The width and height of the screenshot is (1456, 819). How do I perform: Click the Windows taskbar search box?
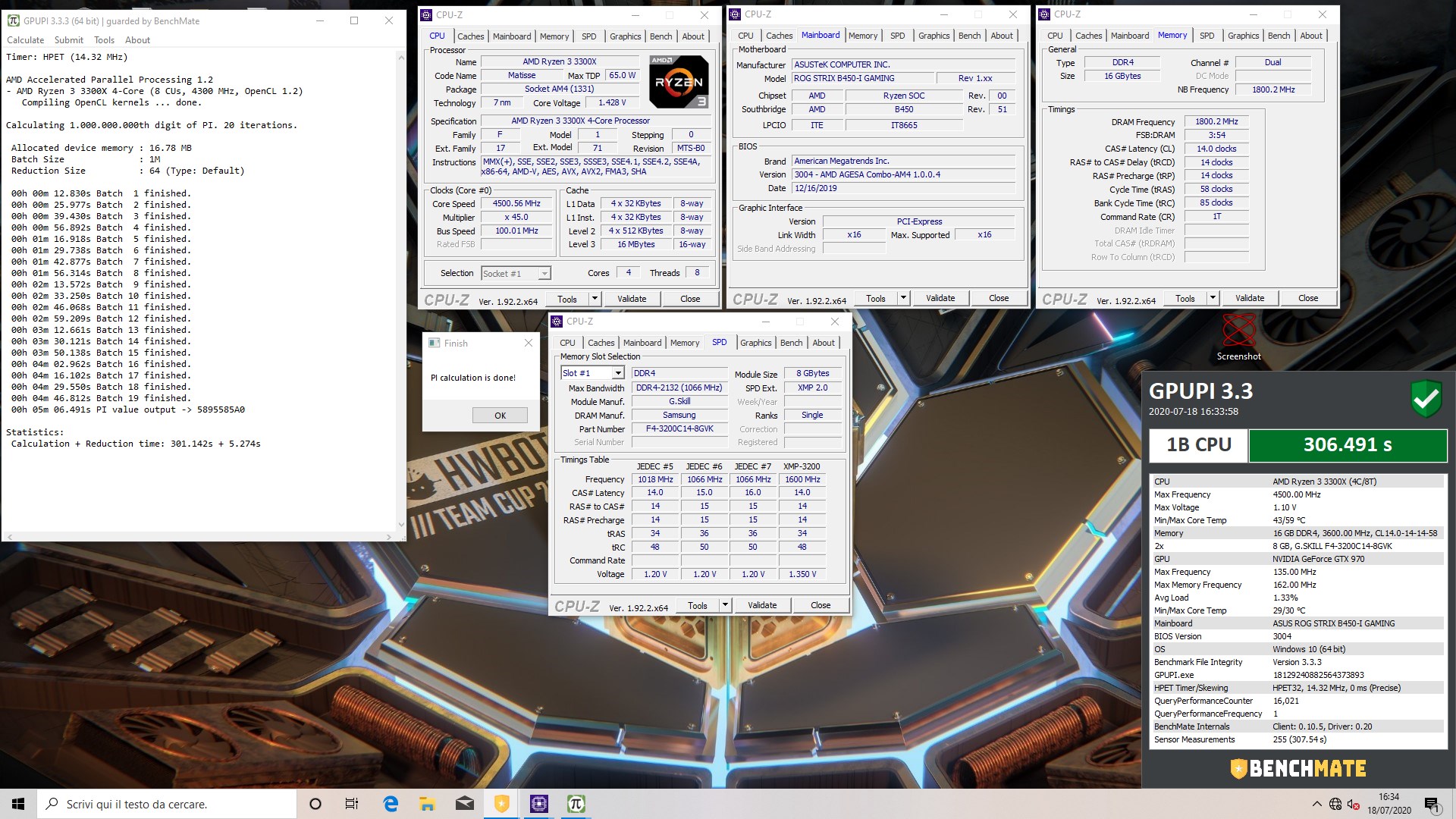[x=167, y=804]
